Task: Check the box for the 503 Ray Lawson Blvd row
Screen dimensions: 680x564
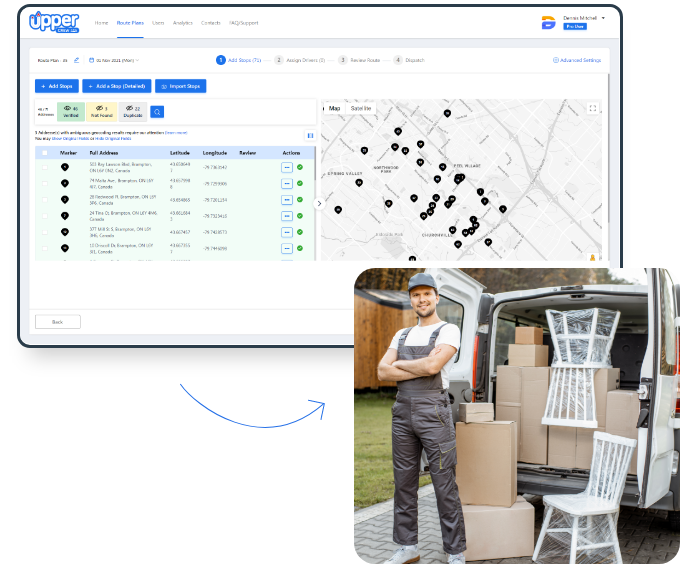Action: (x=45, y=167)
